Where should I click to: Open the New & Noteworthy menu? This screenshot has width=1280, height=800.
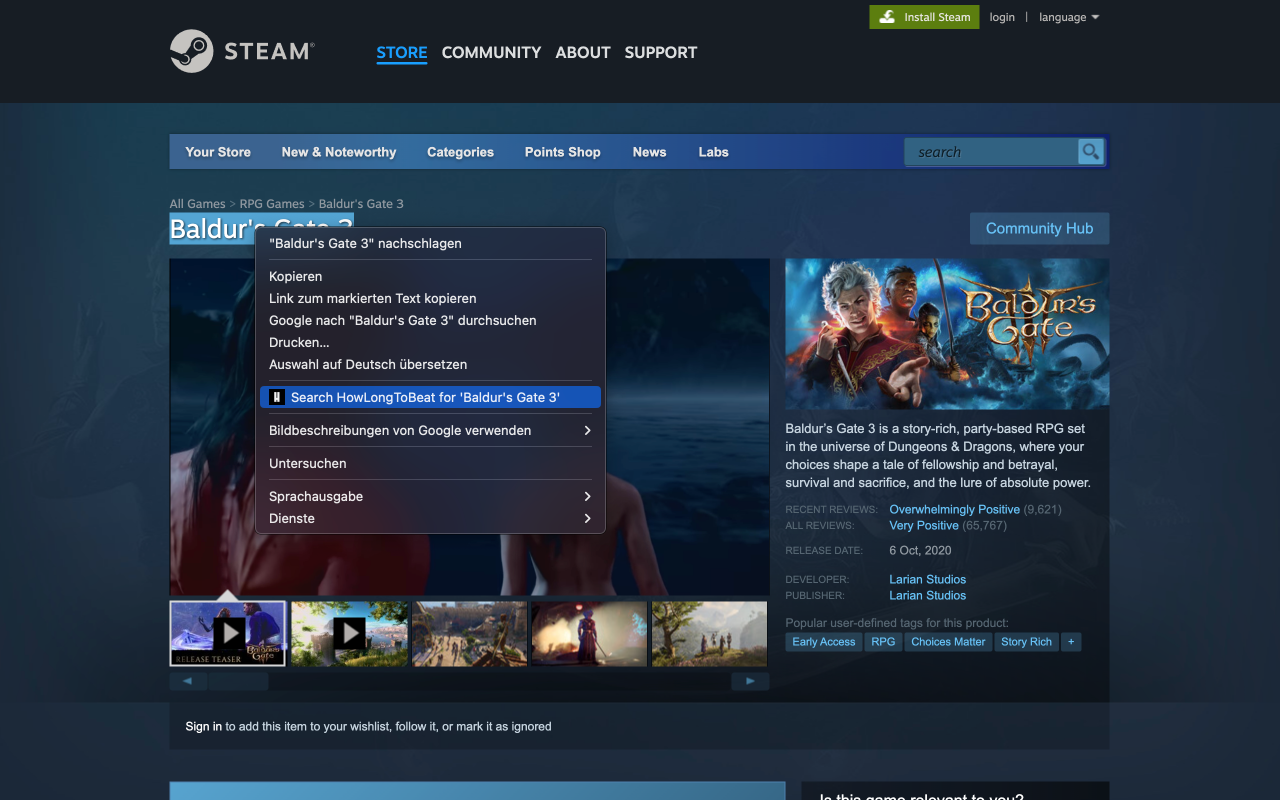(x=339, y=152)
